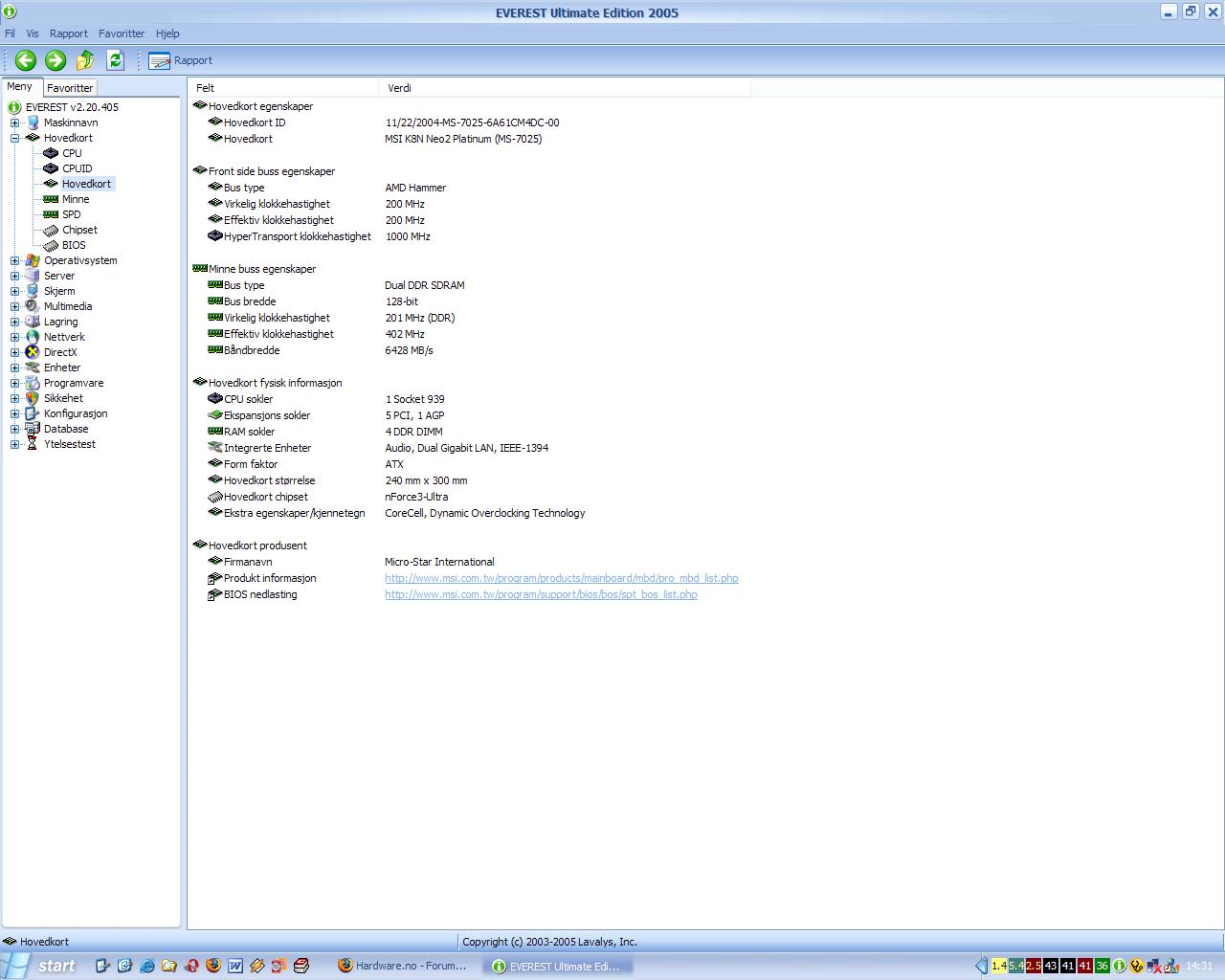Expand the Skjerm tree node
The image size is (1225, 980).
pyautogui.click(x=14, y=291)
